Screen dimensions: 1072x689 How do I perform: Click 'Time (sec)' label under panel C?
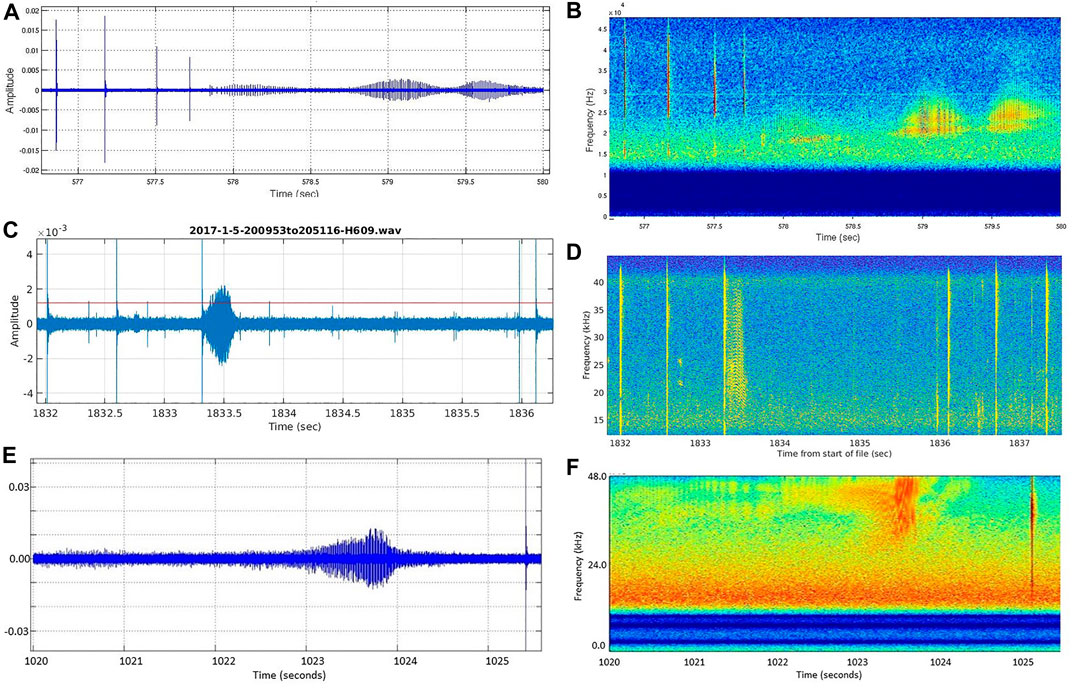[295, 427]
